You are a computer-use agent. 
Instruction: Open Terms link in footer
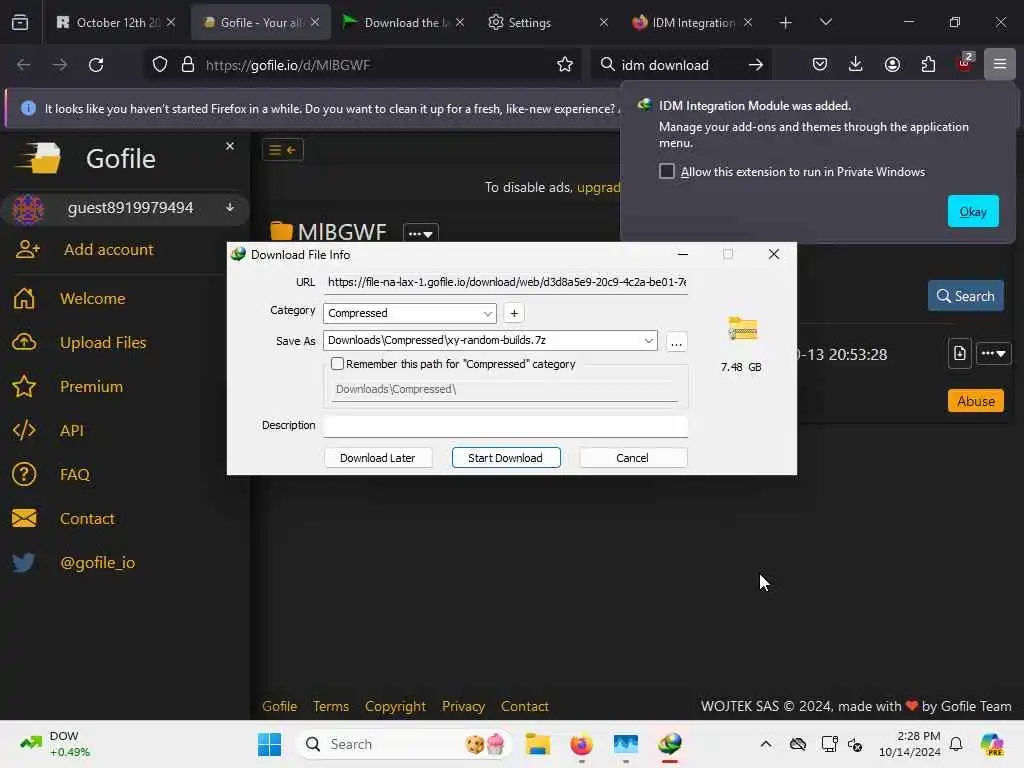[330, 706]
